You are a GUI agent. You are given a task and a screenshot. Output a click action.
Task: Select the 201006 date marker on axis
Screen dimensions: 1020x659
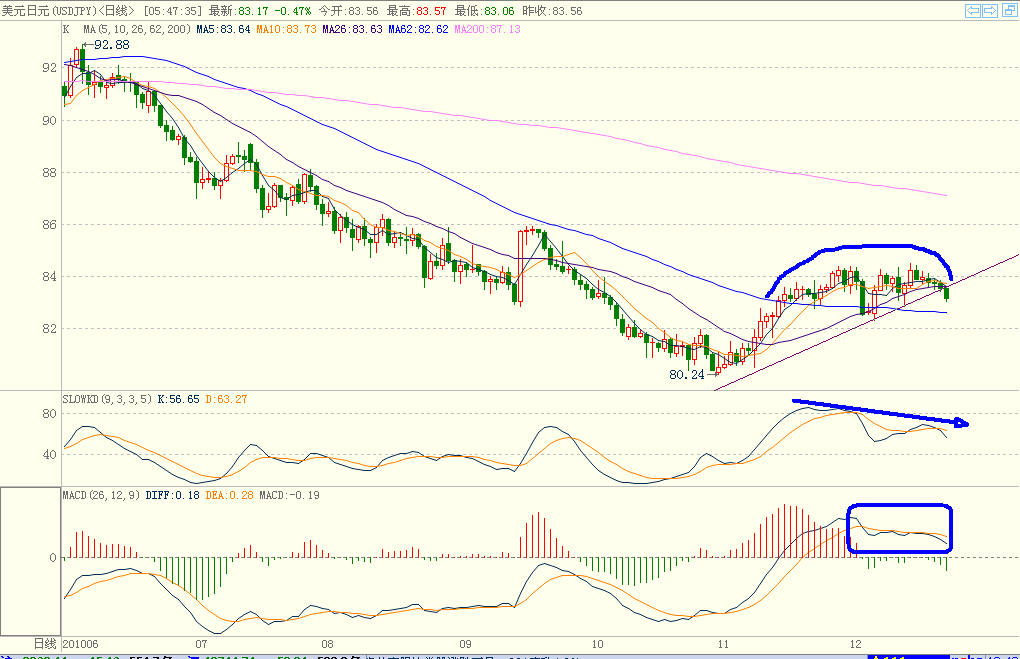[x=81, y=644]
